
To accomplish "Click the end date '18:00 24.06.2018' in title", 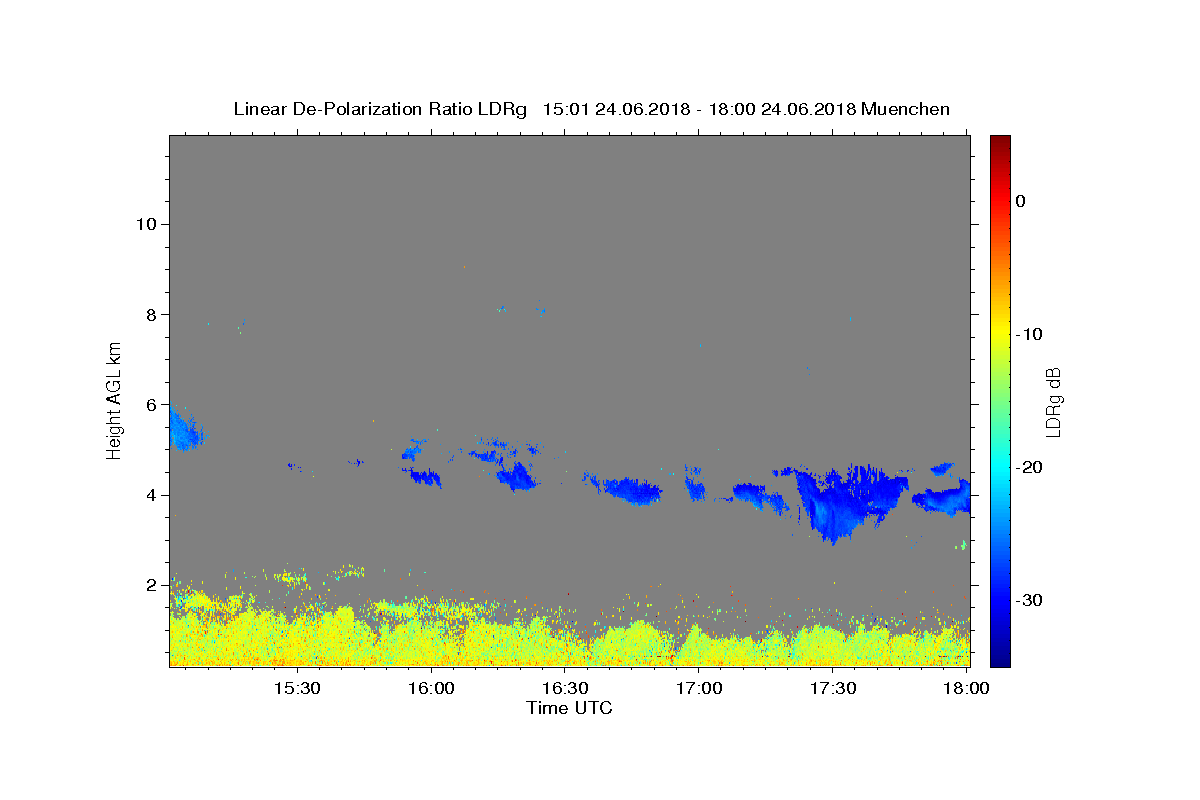I will (x=782, y=109).
